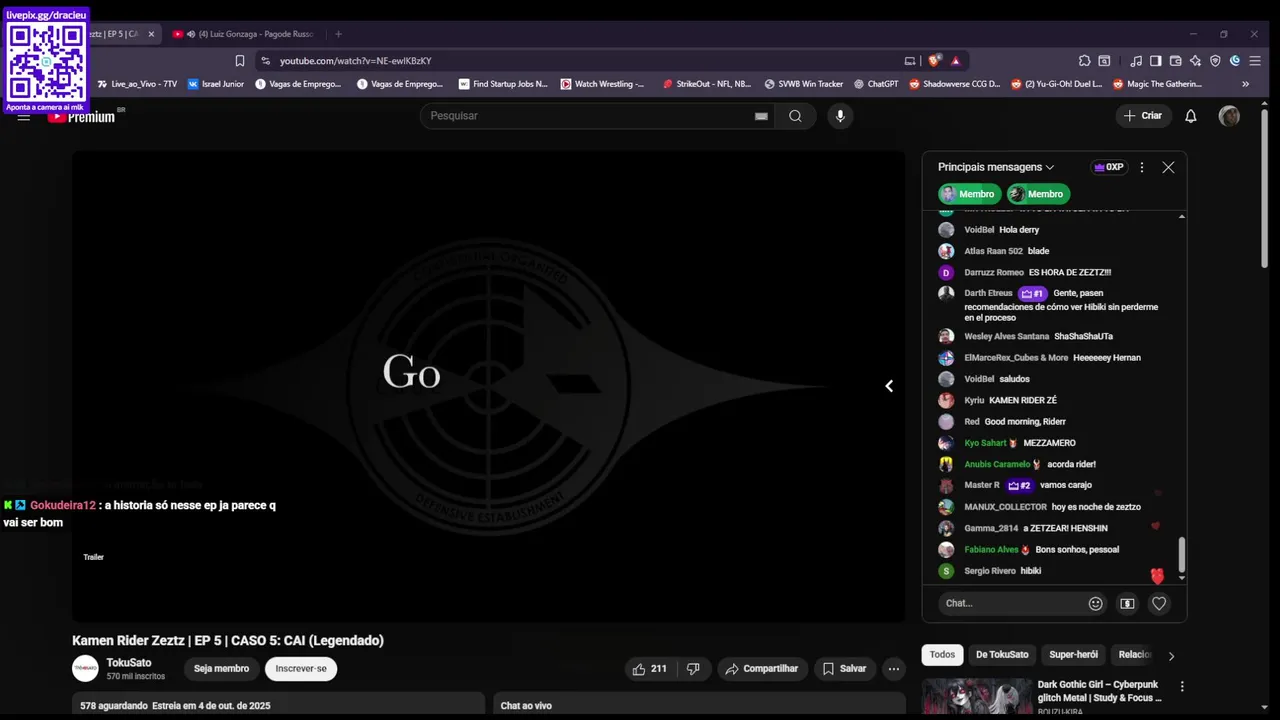Select the Super-herói filter chip

[1073, 655]
